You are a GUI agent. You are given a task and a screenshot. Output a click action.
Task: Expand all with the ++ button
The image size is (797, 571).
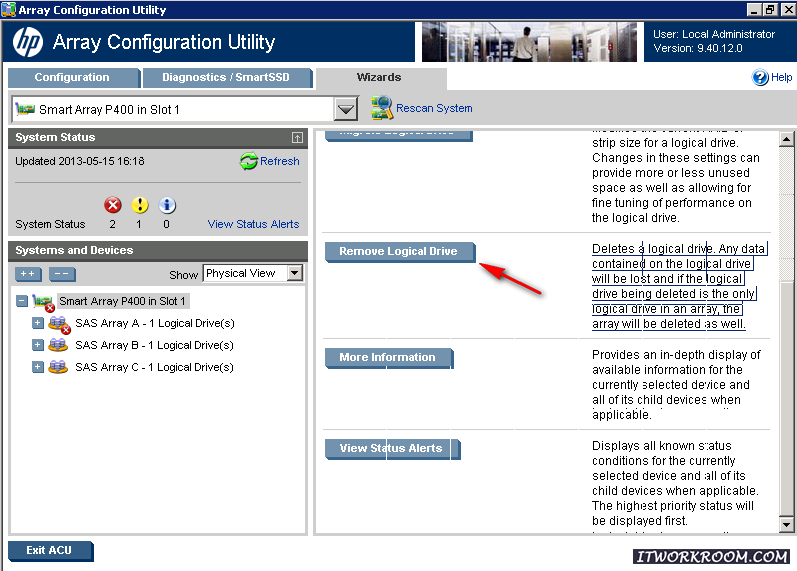pos(28,274)
